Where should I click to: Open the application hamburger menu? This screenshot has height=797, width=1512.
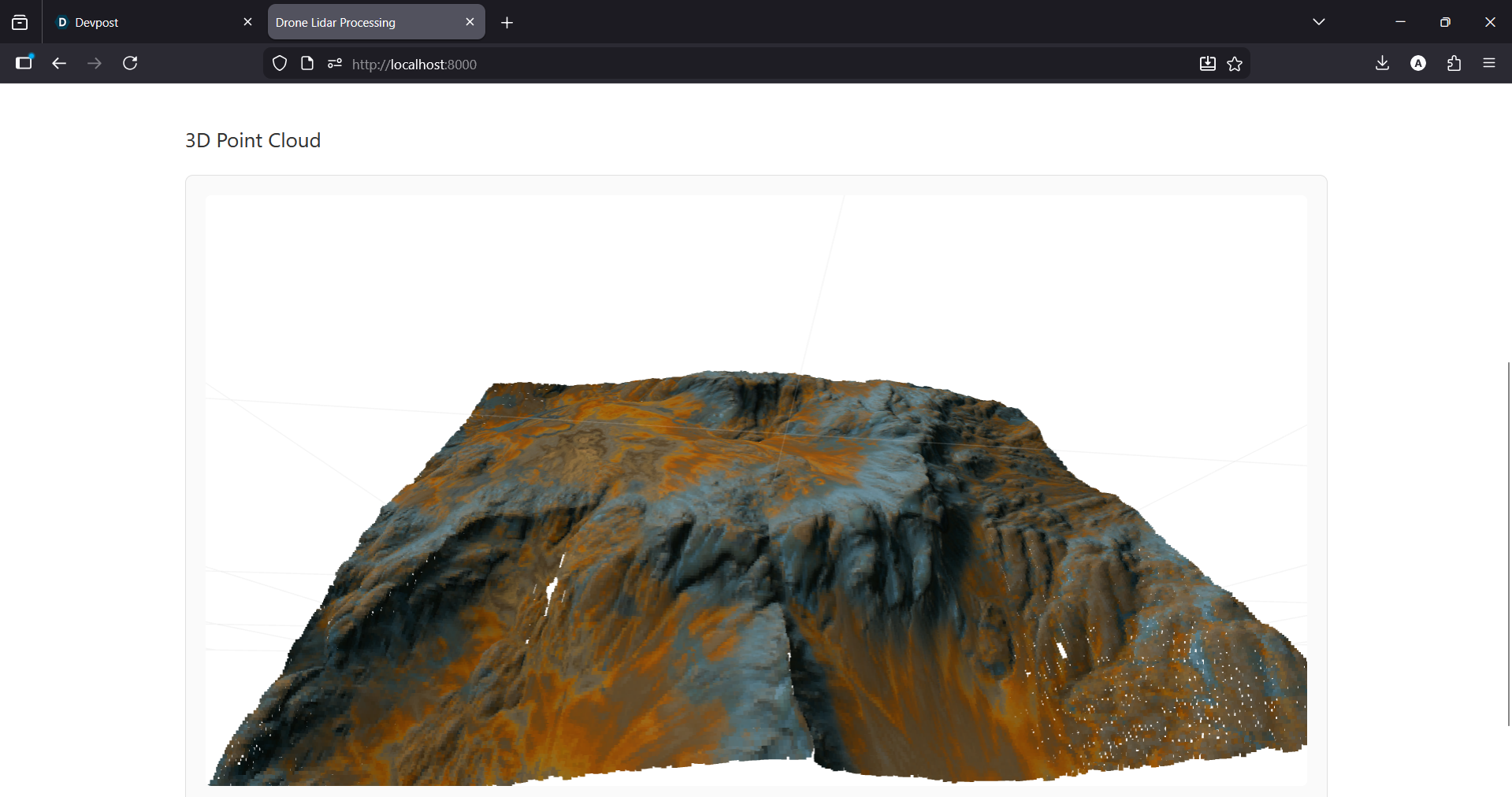[x=1489, y=63]
